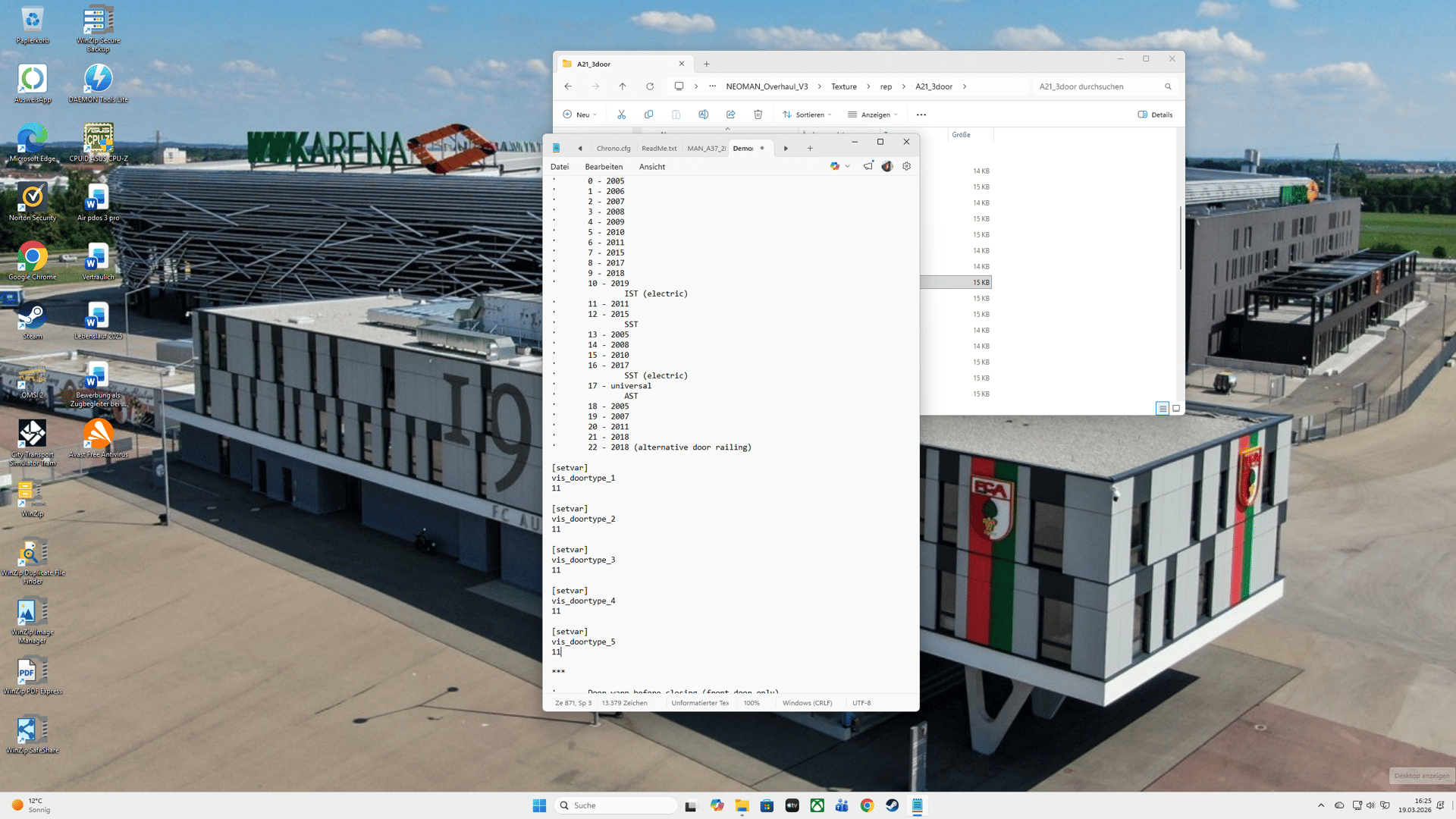Click the Copilot icon in Notepad
Image resolution: width=1456 pixels, height=819 pixels.
pos(835,166)
